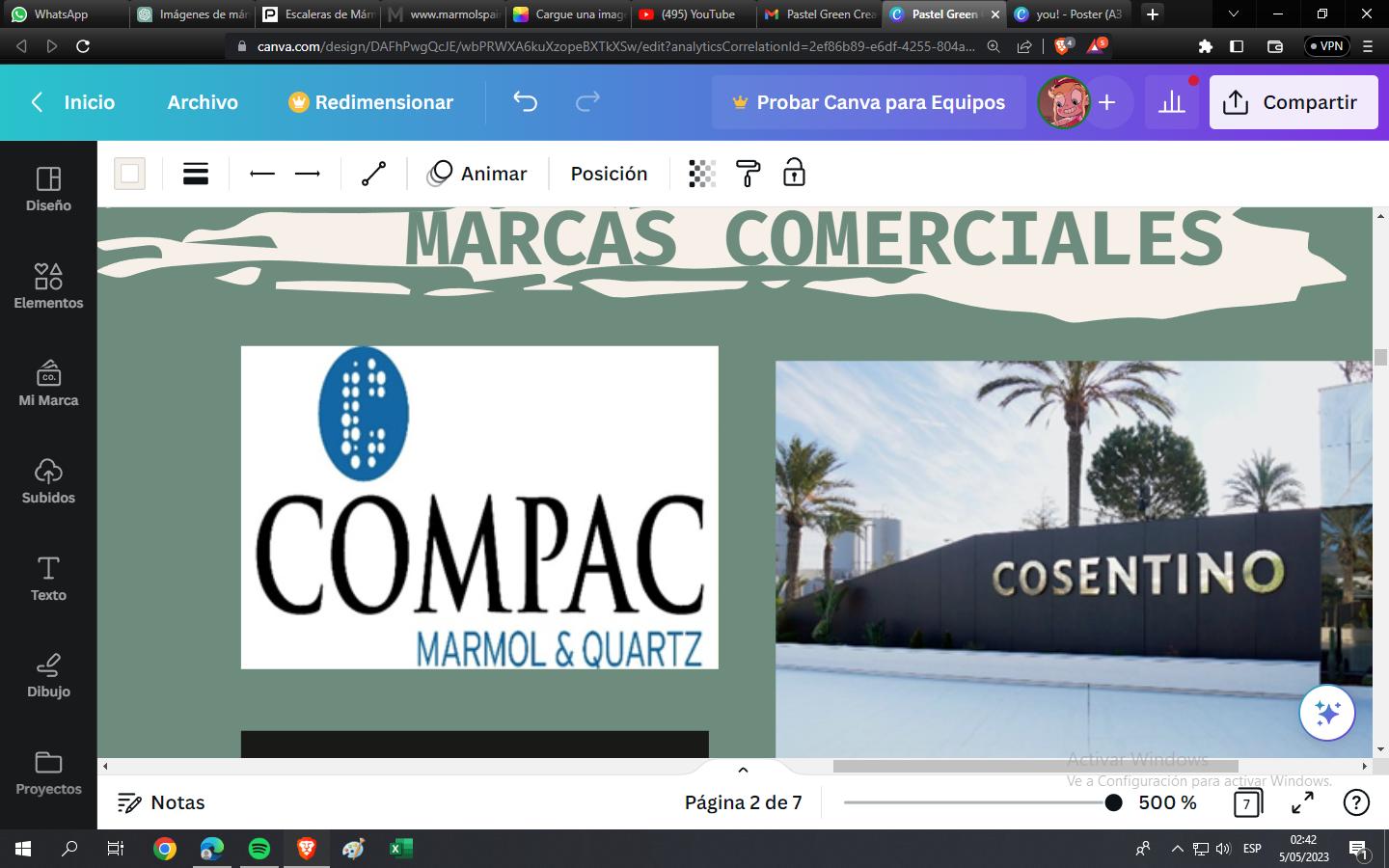Viewport: 1389px width, 868px height.
Task: Switch to the Imágenes de már tab
Action: tap(193, 14)
